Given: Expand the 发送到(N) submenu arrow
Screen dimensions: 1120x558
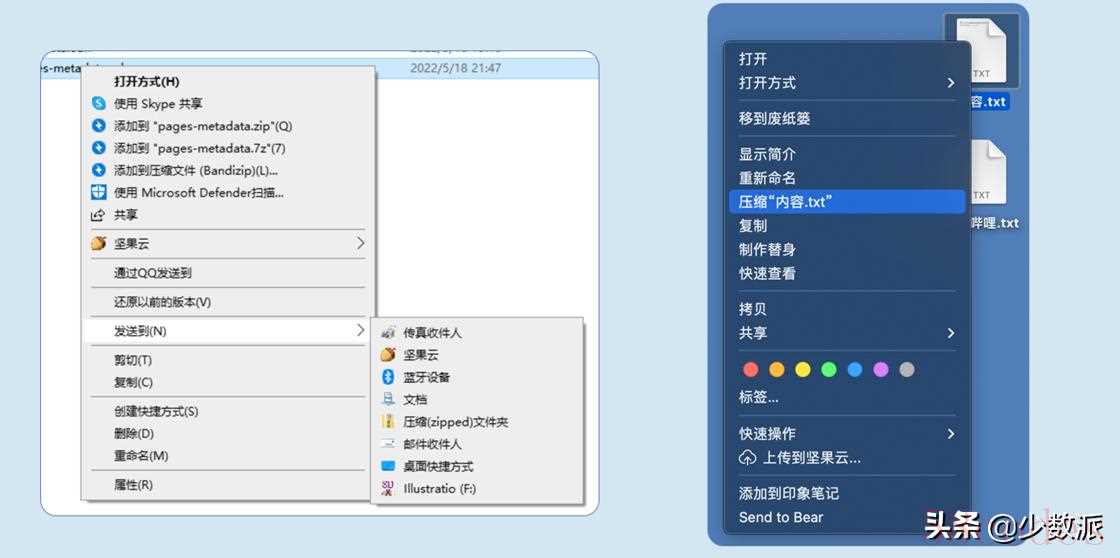Looking at the screenshot, I should (360, 331).
